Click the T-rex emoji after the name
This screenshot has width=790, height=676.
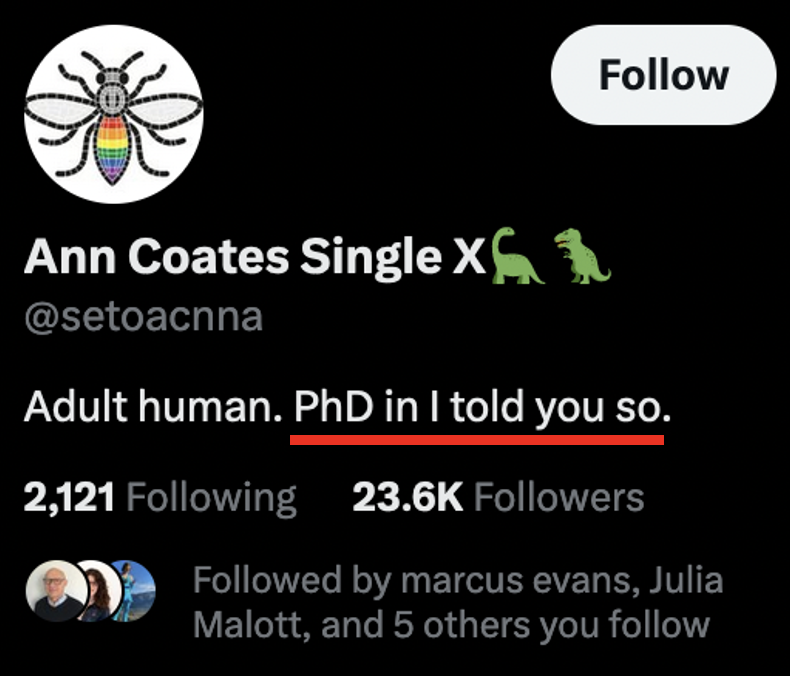click(581, 256)
